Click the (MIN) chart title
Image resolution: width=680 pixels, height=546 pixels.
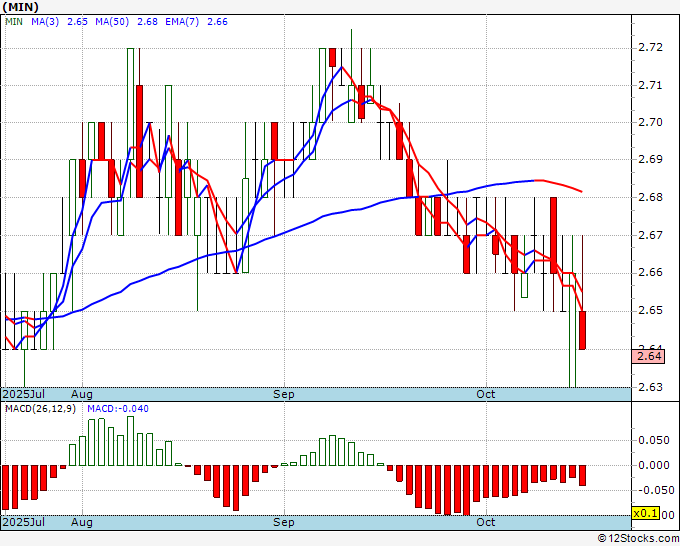[x=20, y=7]
